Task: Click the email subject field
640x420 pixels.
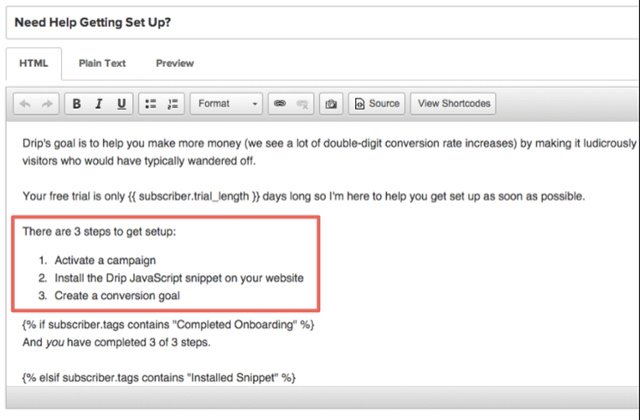Action: click(x=323, y=22)
